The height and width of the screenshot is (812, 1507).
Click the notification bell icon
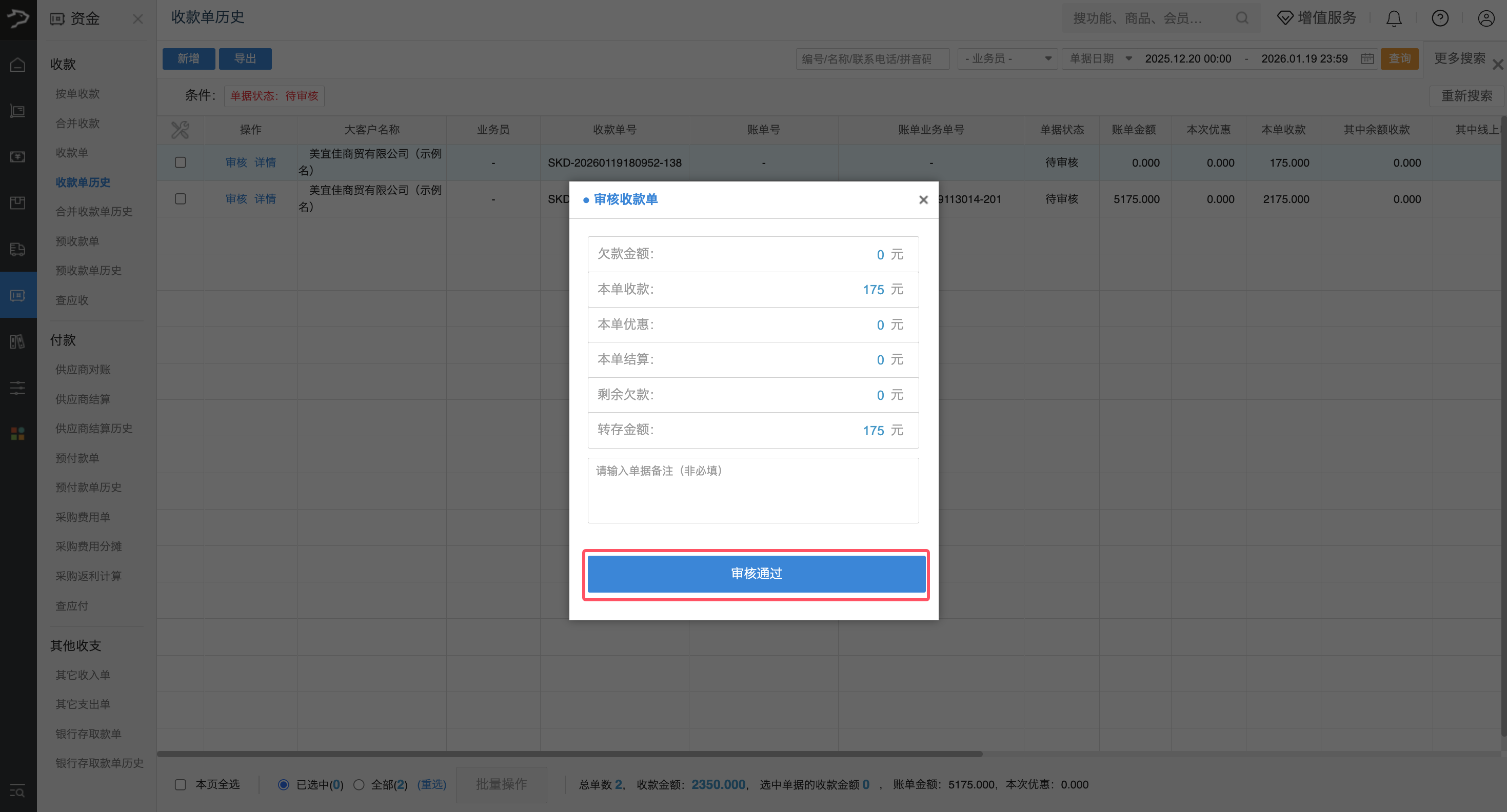(x=1394, y=18)
